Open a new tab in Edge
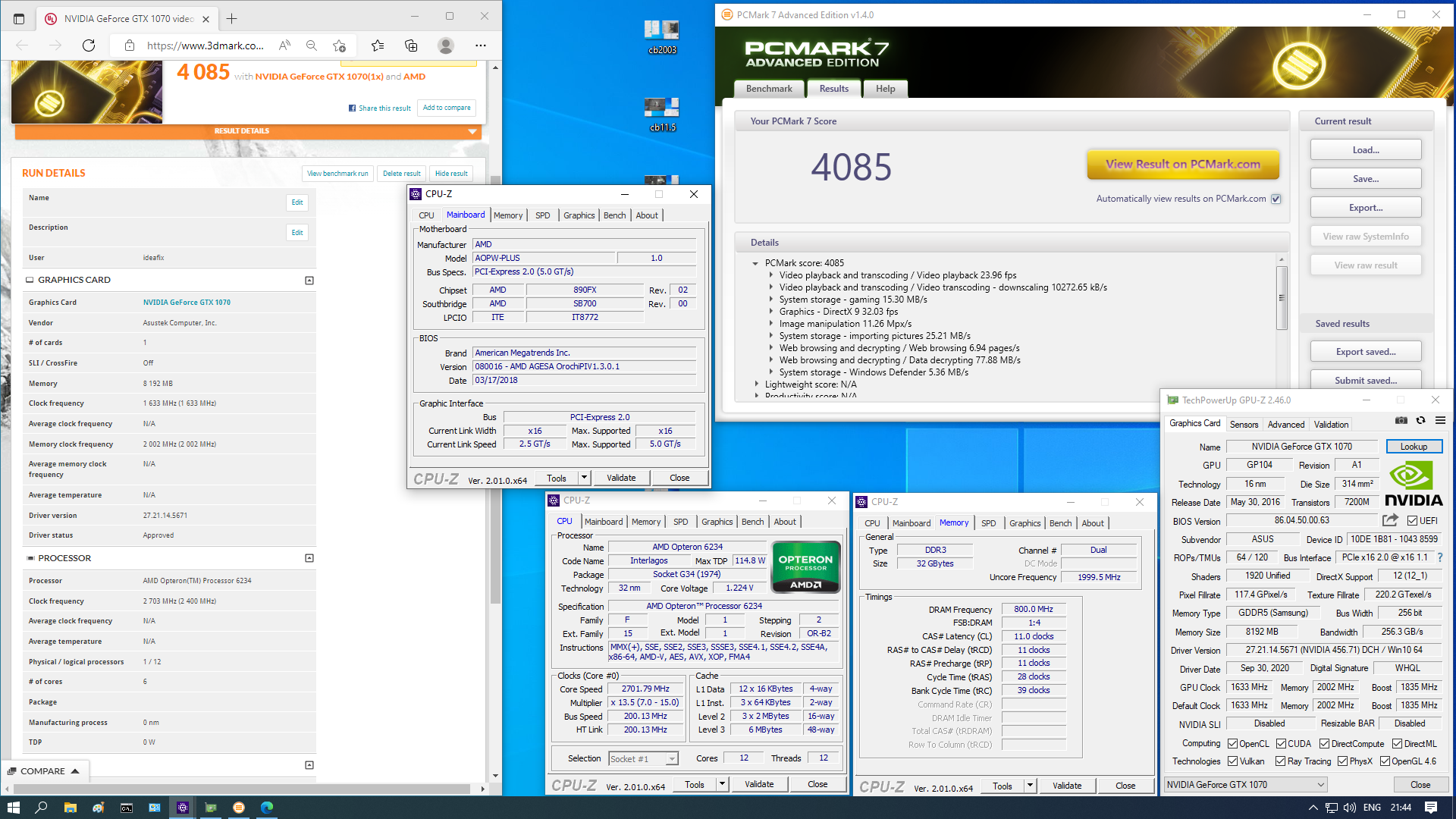This screenshot has height=819, width=1456. coord(232,19)
